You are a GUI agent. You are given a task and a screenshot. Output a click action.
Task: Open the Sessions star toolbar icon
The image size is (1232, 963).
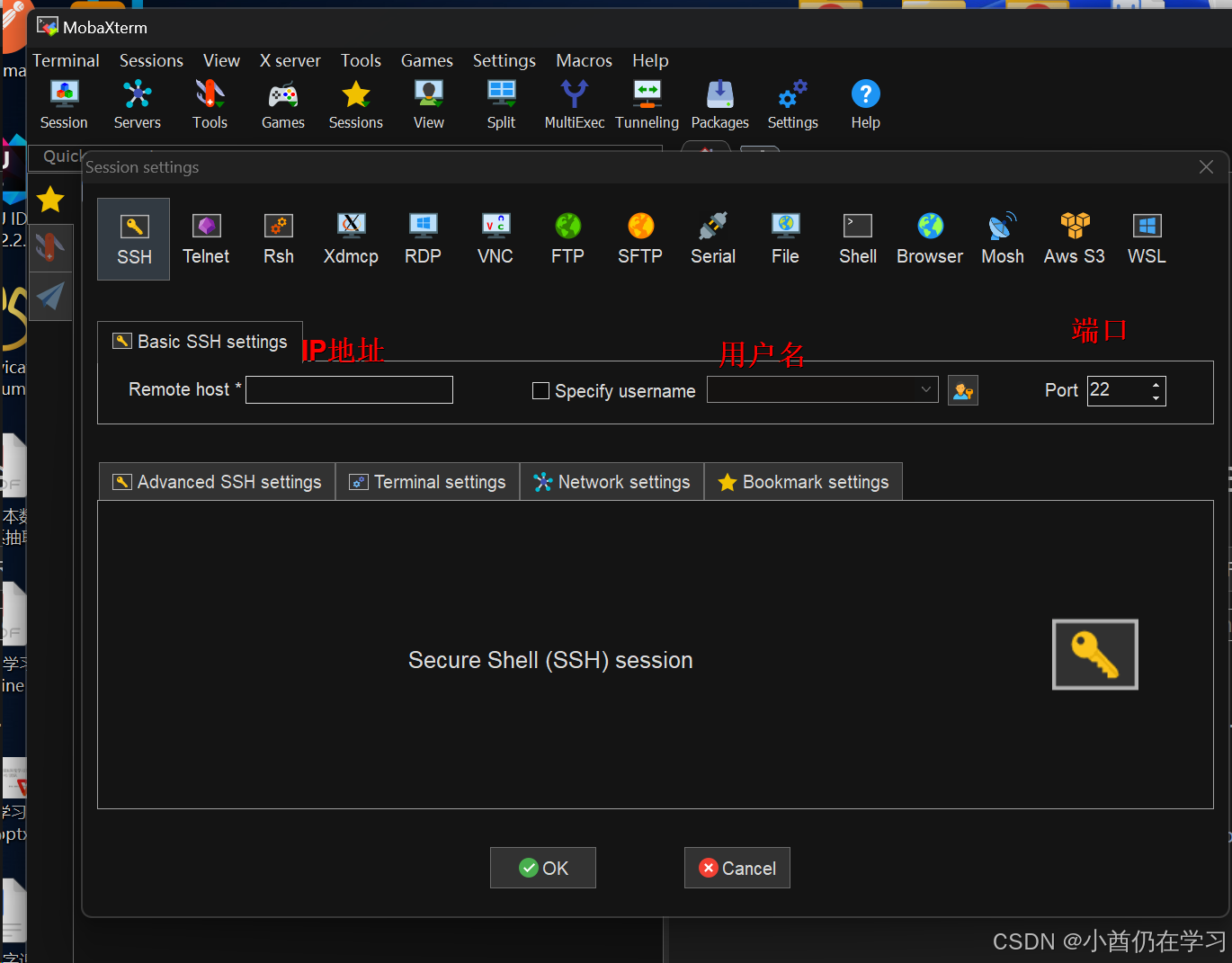(355, 104)
